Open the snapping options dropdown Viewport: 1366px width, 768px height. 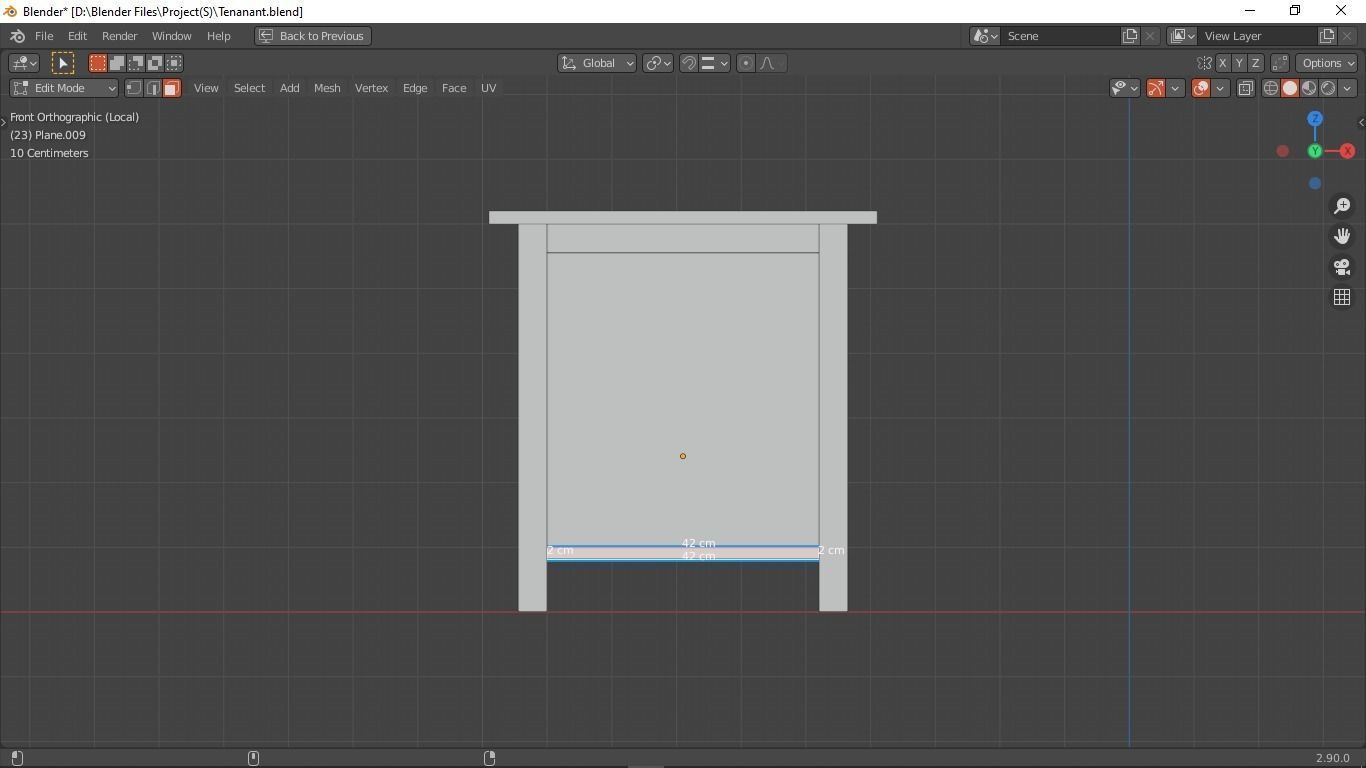(714, 63)
